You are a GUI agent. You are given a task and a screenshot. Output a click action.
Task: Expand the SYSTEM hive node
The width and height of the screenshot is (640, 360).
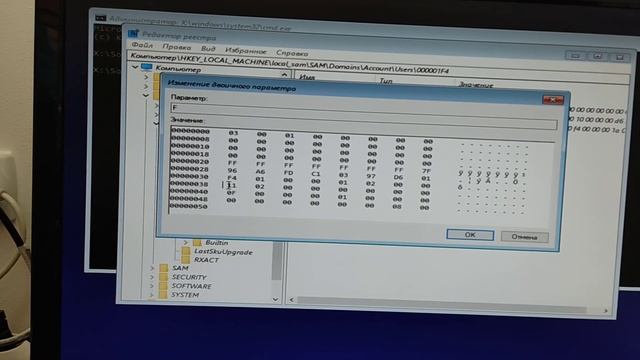coord(152,294)
